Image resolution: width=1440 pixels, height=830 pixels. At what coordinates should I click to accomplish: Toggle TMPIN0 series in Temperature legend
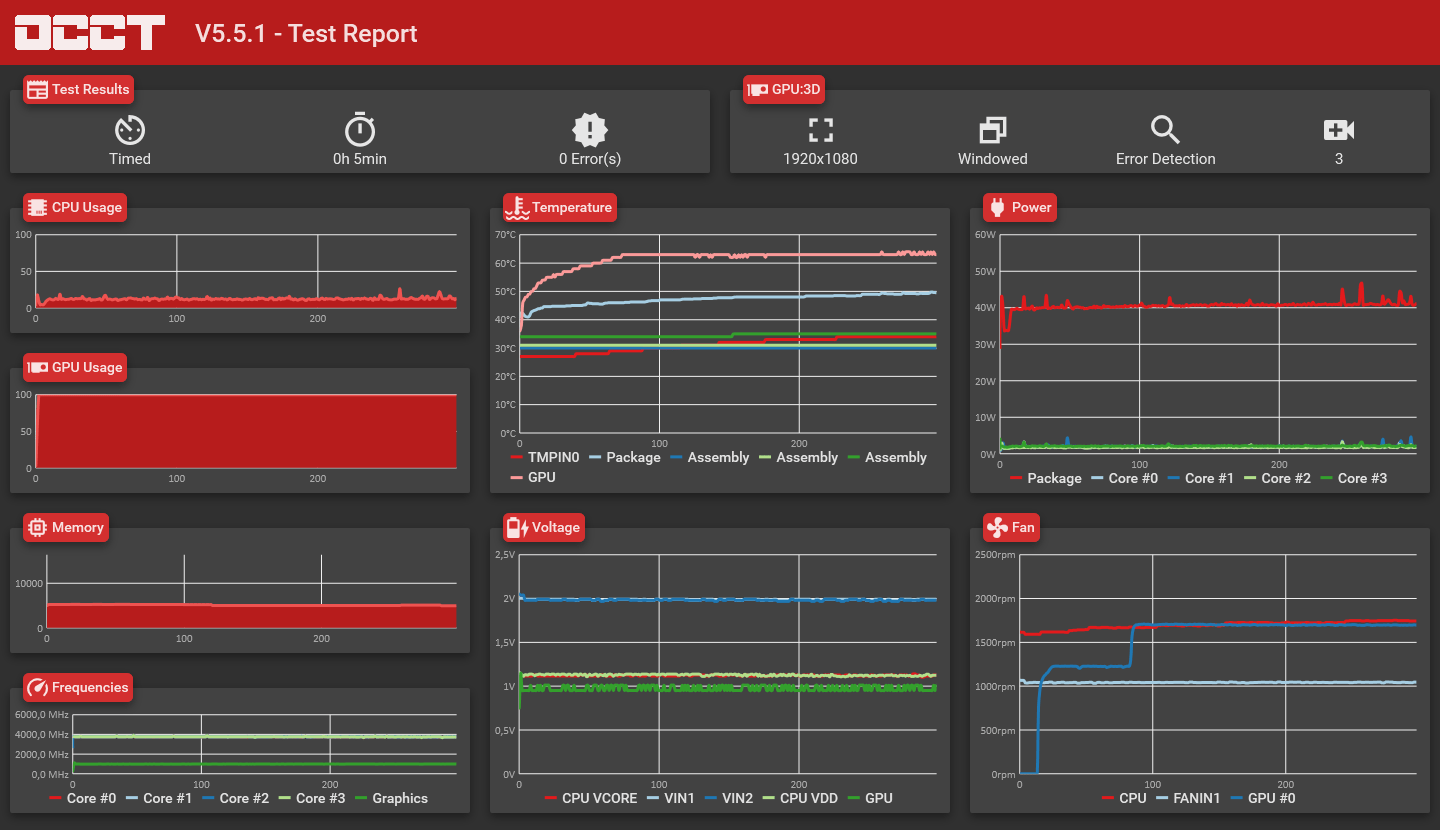point(545,457)
